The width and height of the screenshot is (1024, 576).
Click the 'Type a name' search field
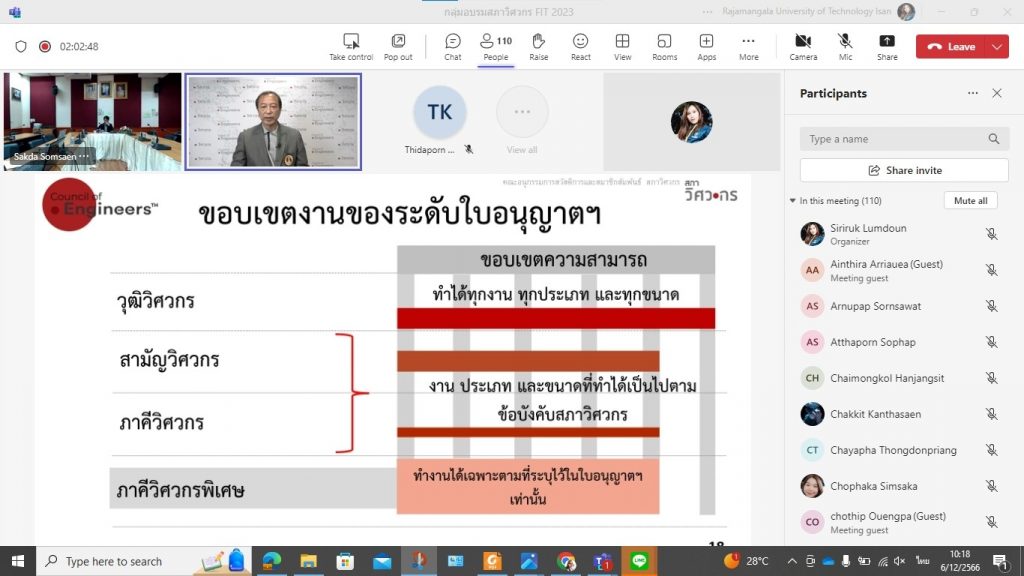coord(895,139)
